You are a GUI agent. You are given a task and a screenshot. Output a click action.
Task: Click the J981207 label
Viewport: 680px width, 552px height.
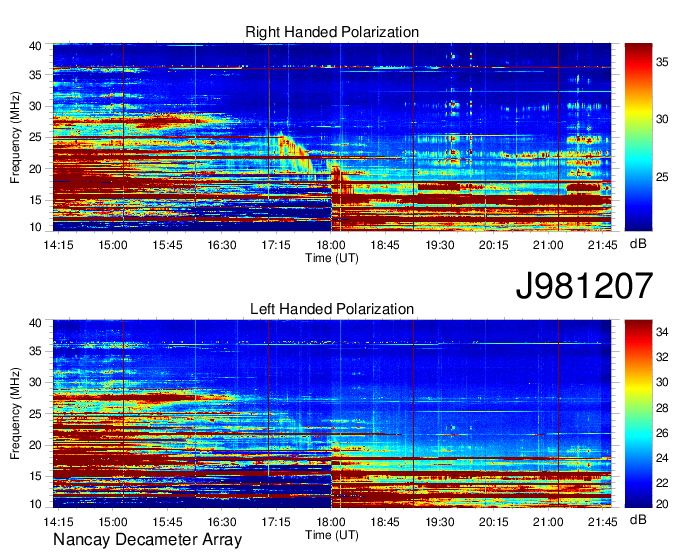(x=584, y=286)
